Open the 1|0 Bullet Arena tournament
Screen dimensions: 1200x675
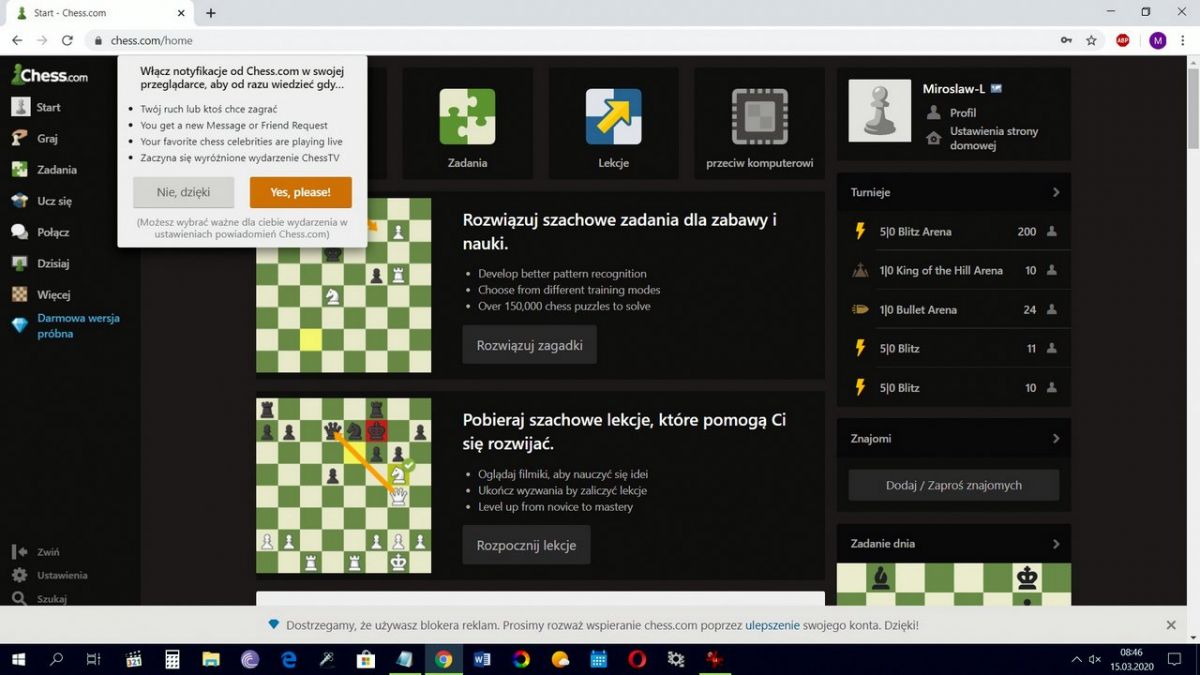(x=954, y=309)
